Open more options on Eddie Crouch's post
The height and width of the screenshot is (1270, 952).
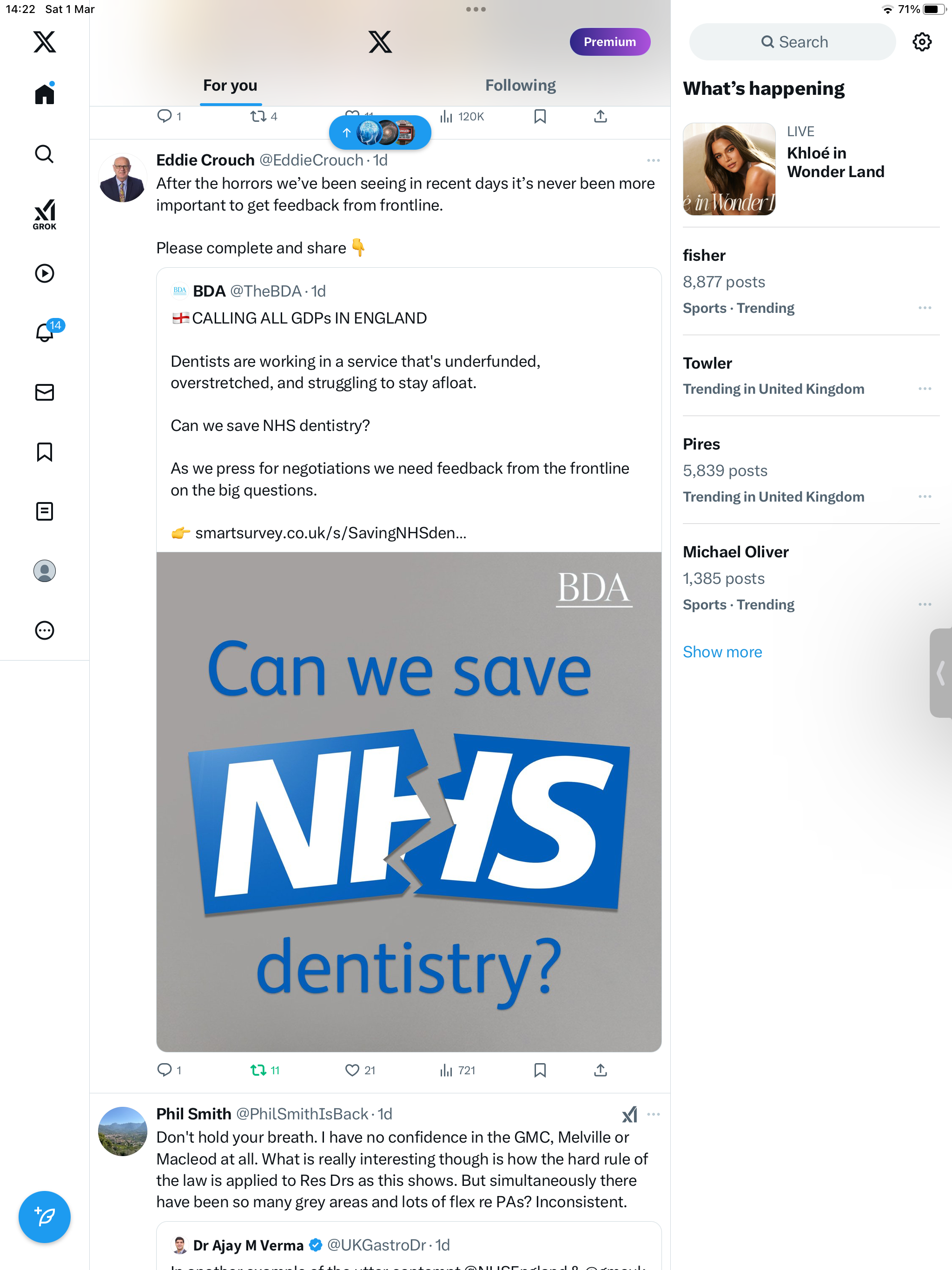point(653,160)
